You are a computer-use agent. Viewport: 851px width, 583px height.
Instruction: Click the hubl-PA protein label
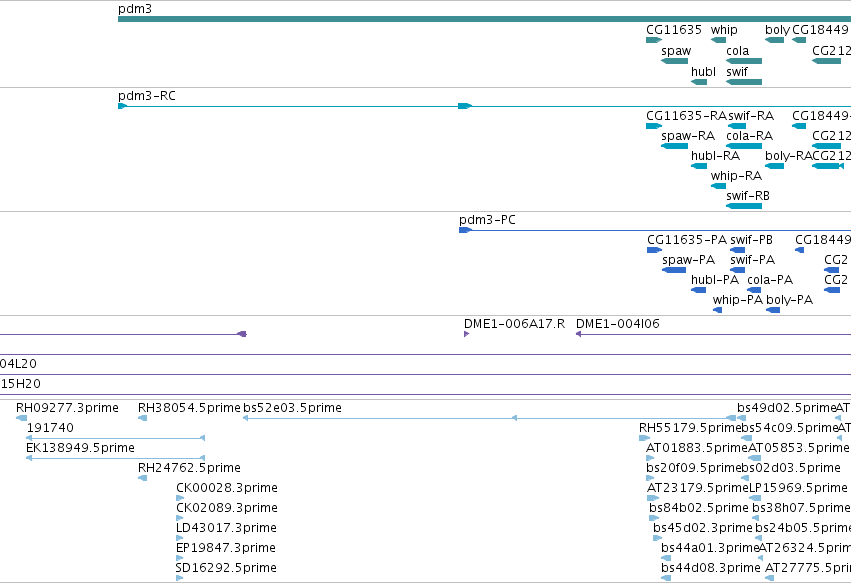tap(715, 280)
